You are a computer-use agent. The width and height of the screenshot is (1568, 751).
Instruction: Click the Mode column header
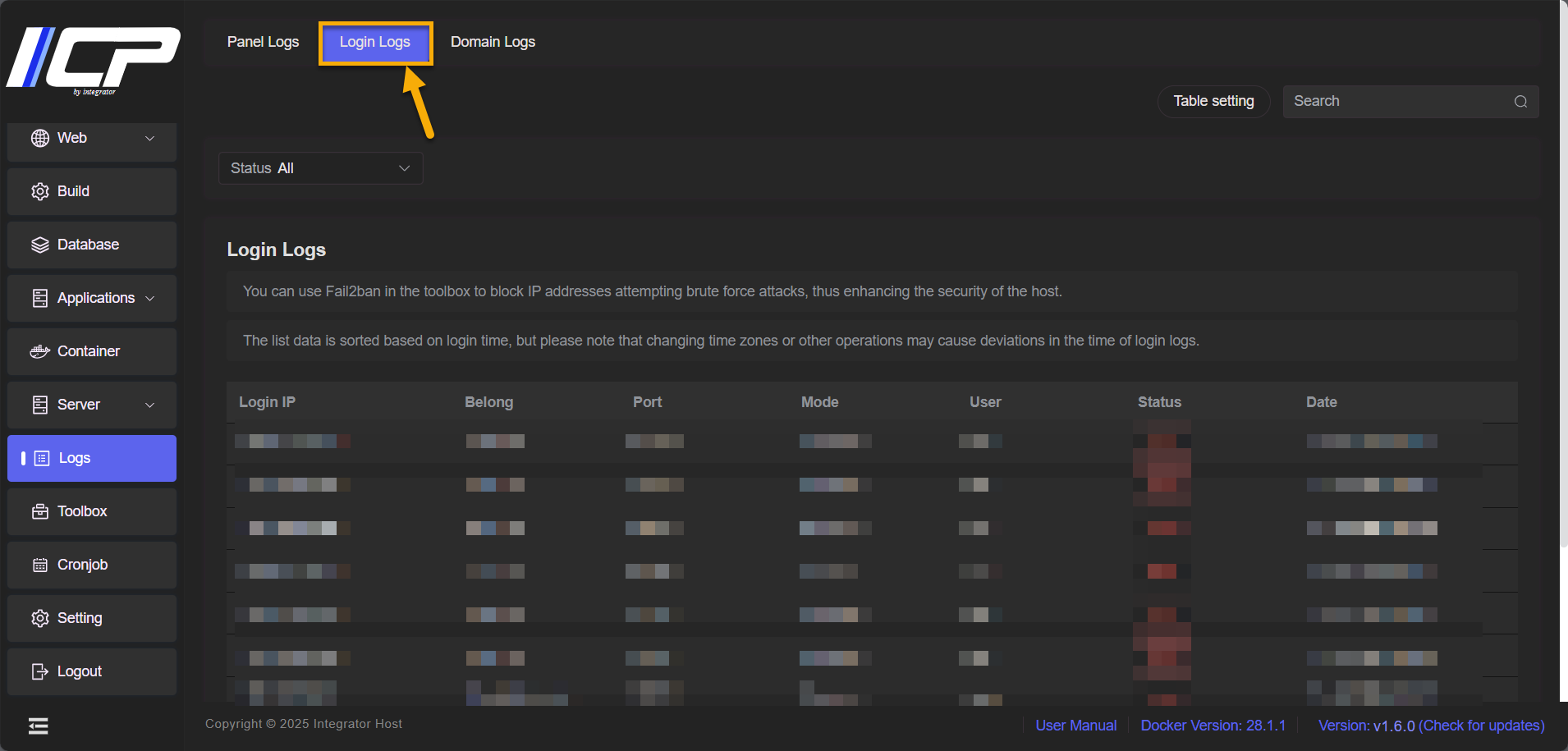tap(819, 402)
